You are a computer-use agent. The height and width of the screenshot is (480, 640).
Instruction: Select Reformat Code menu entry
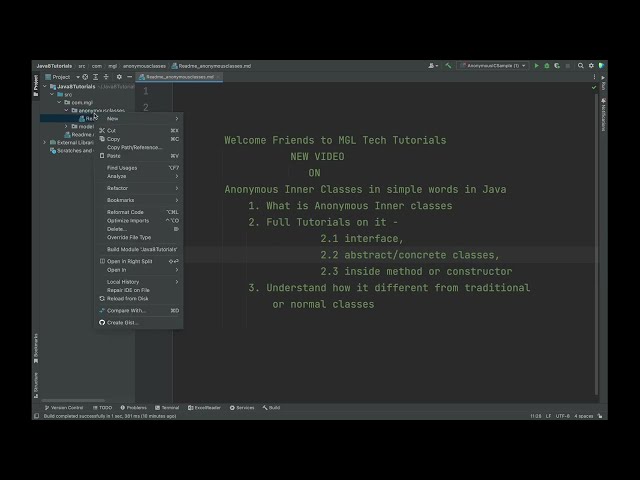(x=139, y=212)
